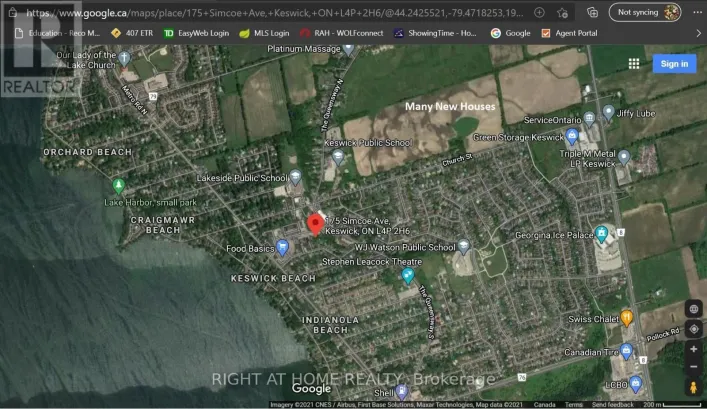
Task: Click the Swiss Chalet restaurant marker
Action: click(627, 318)
